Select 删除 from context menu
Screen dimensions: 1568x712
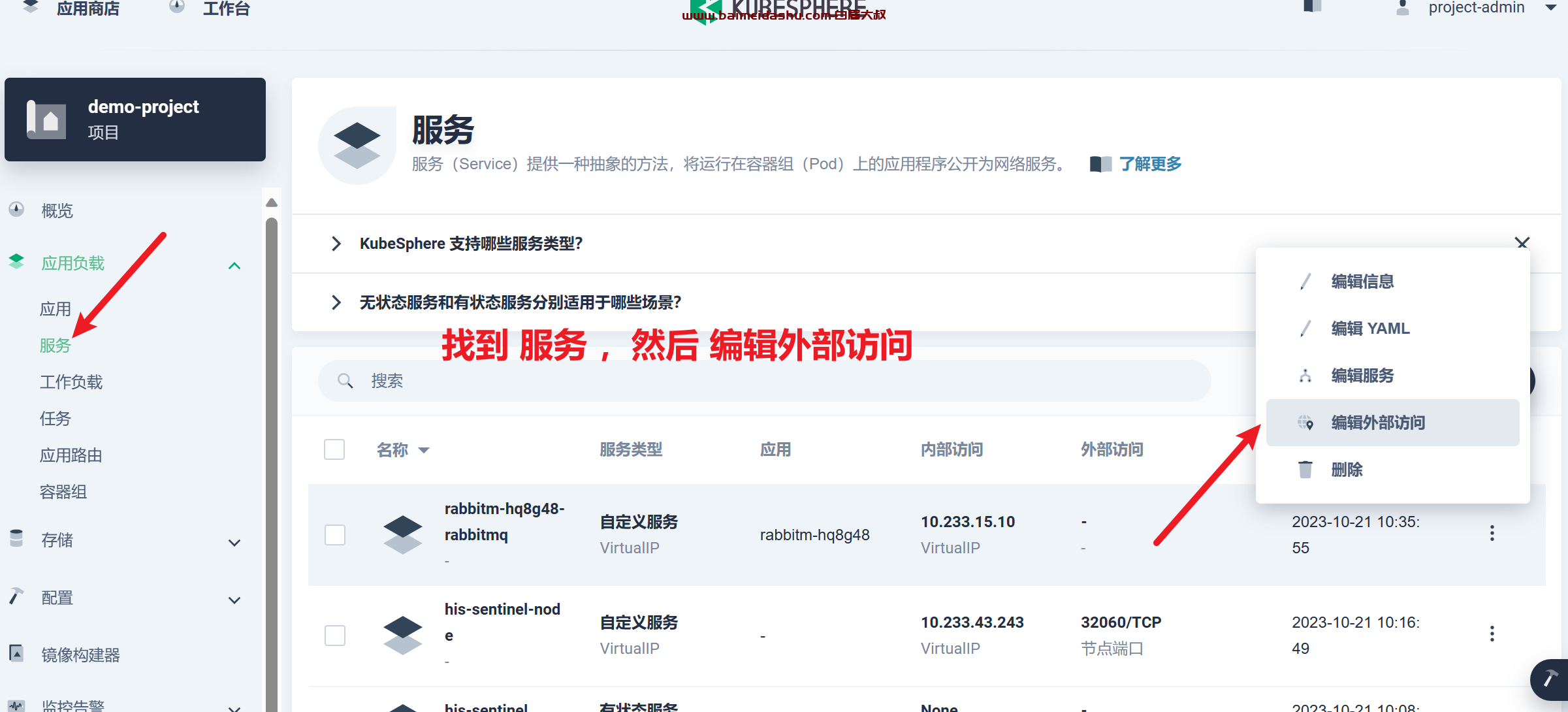[x=1392, y=470]
